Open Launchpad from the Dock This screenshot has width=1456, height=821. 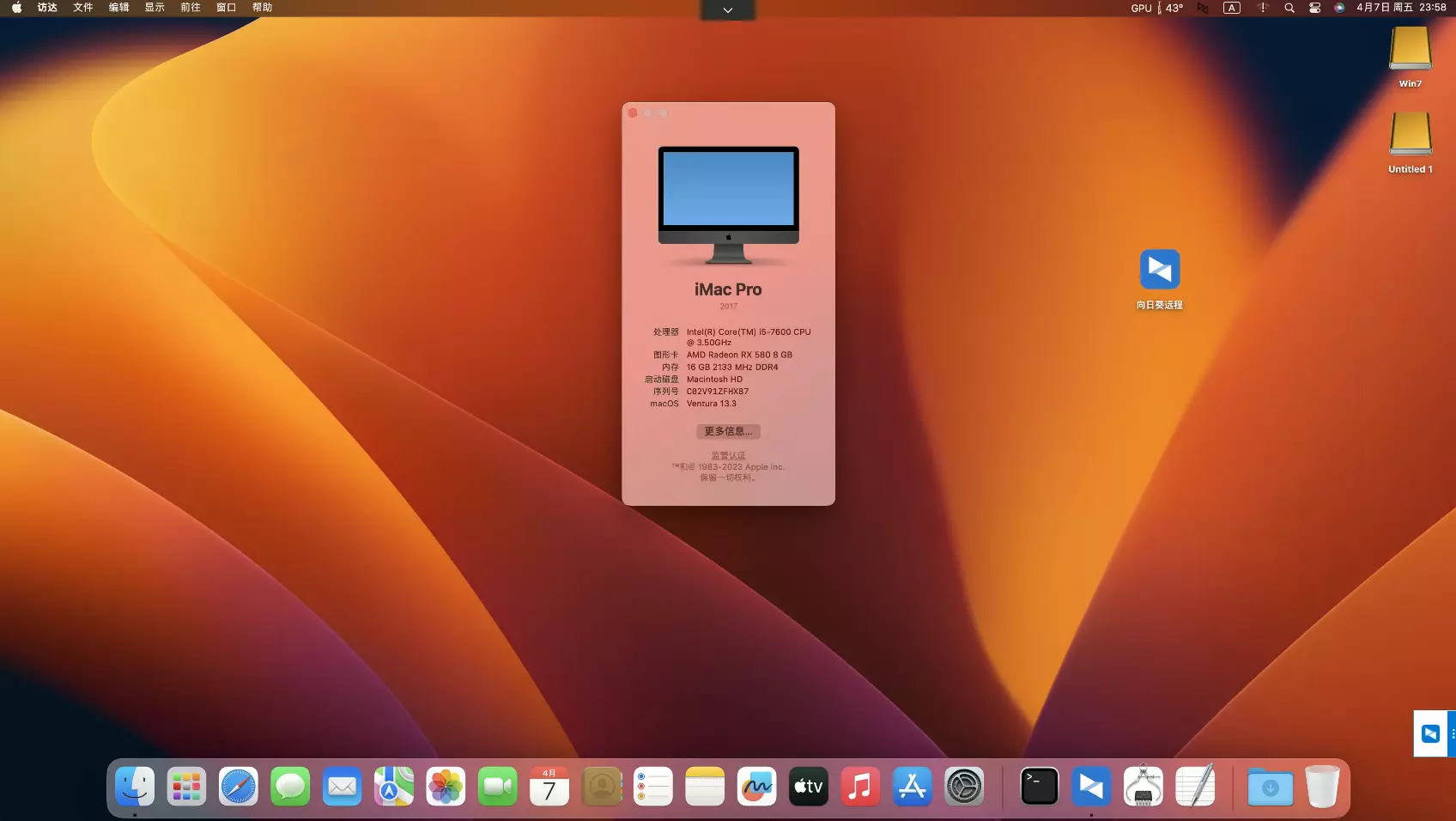click(x=186, y=786)
